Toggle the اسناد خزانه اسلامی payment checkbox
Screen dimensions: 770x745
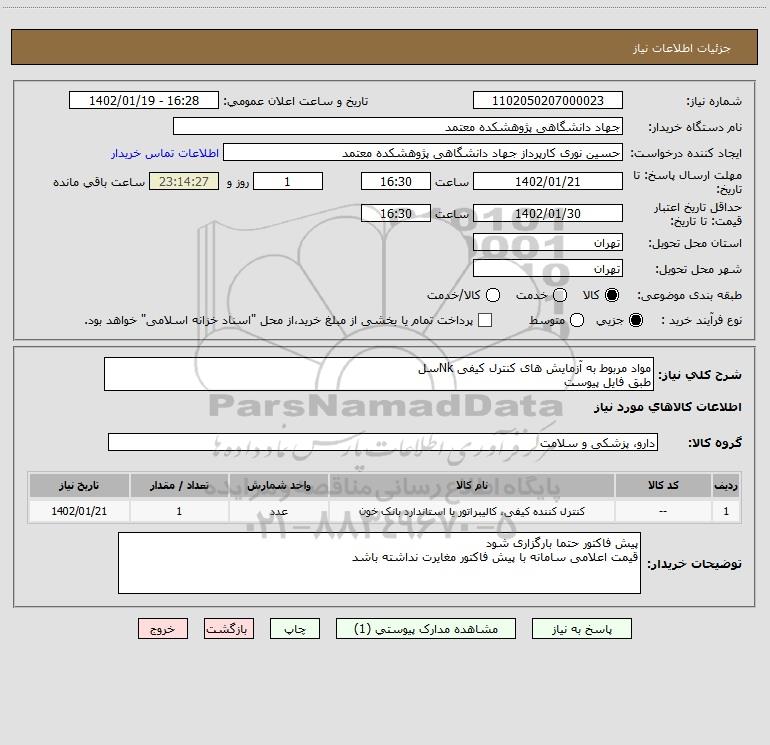[485, 320]
